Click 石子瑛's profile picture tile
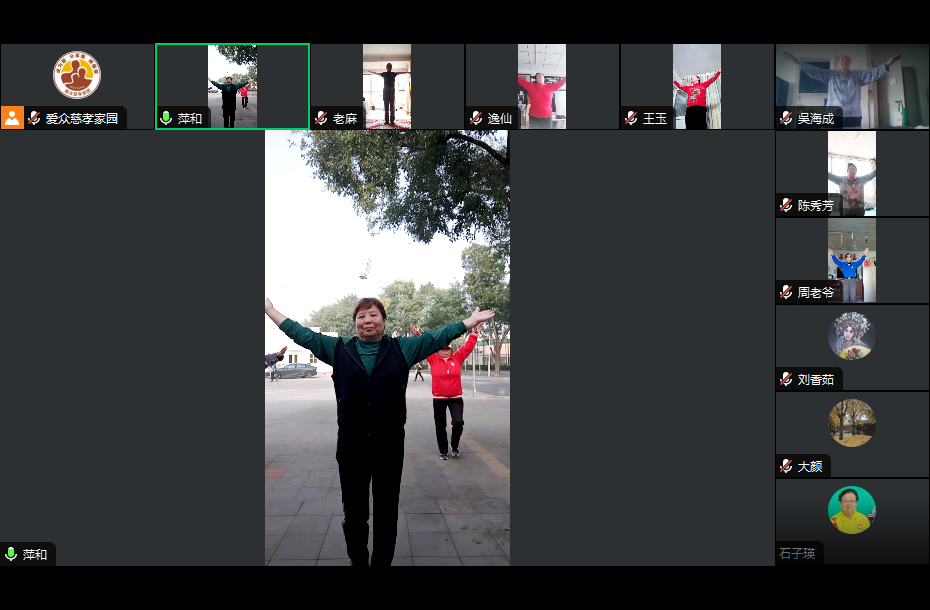The image size is (930, 610). click(x=852, y=510)
